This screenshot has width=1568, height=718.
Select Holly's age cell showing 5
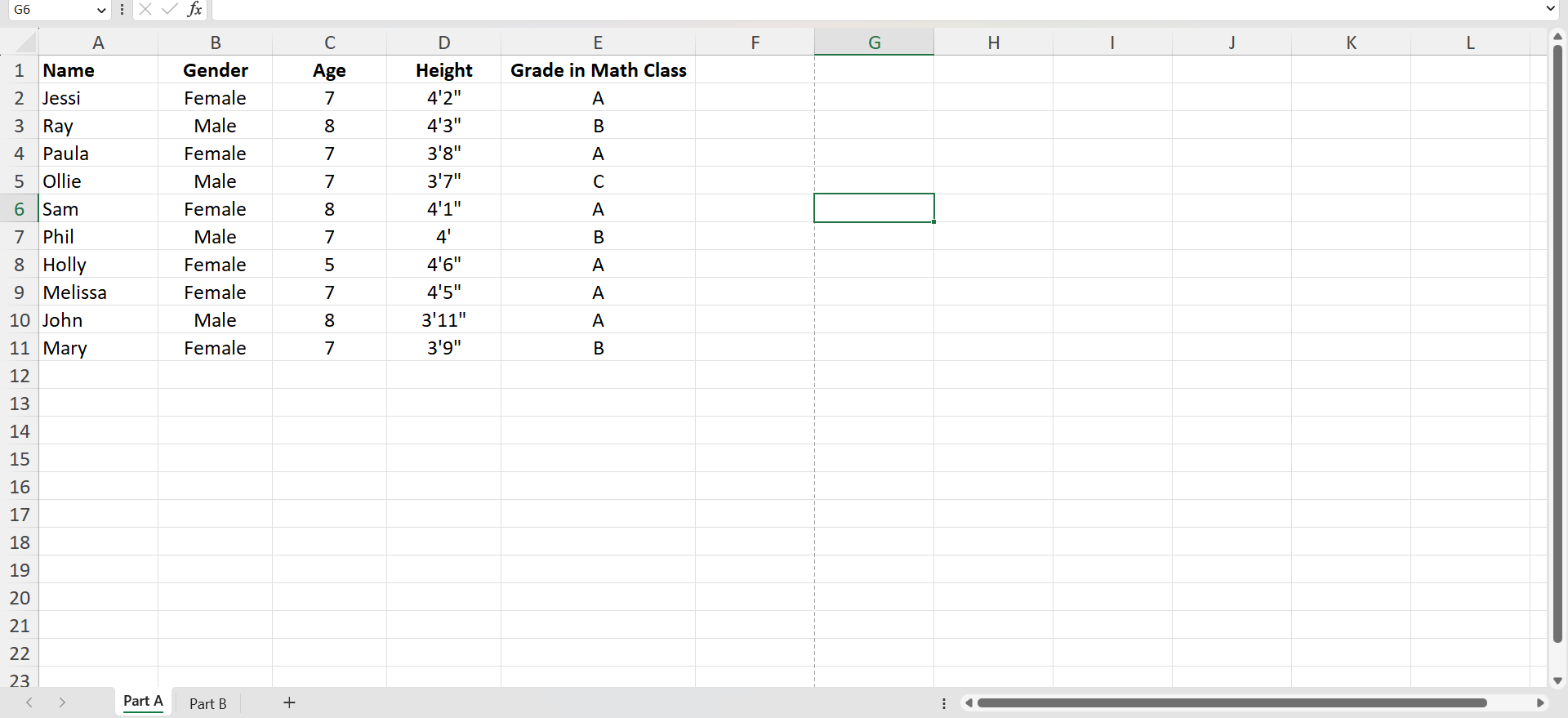329,265
